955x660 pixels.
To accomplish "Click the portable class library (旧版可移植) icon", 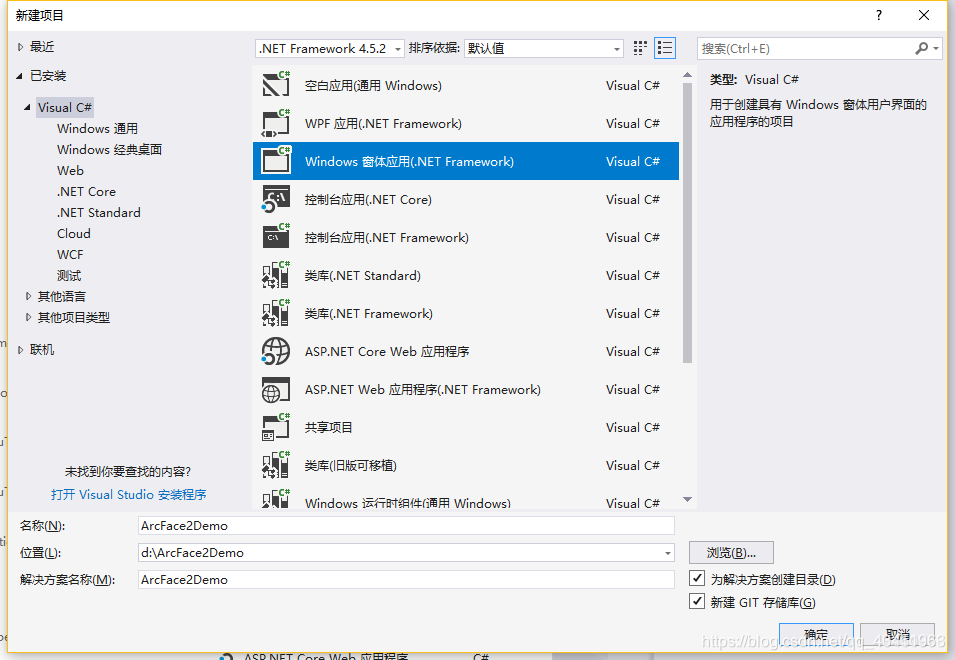I will point(276,466).
